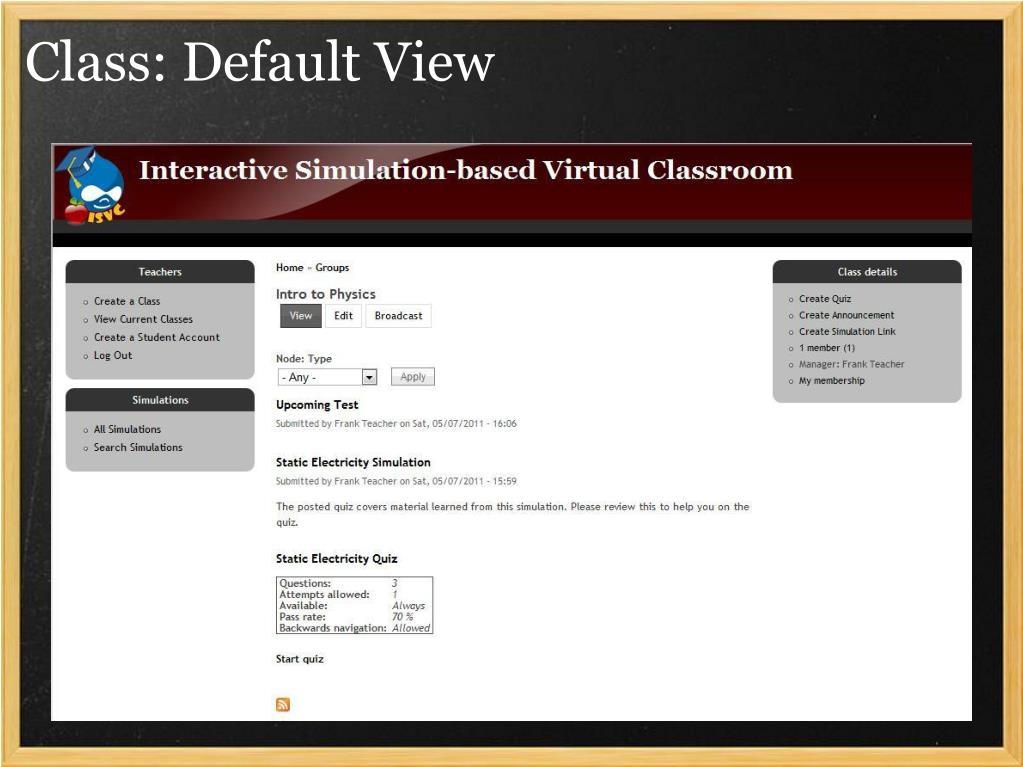Open Search Simulations link
The height and width of the screenshot is (767, 1023).
click(x=138, y=447)
